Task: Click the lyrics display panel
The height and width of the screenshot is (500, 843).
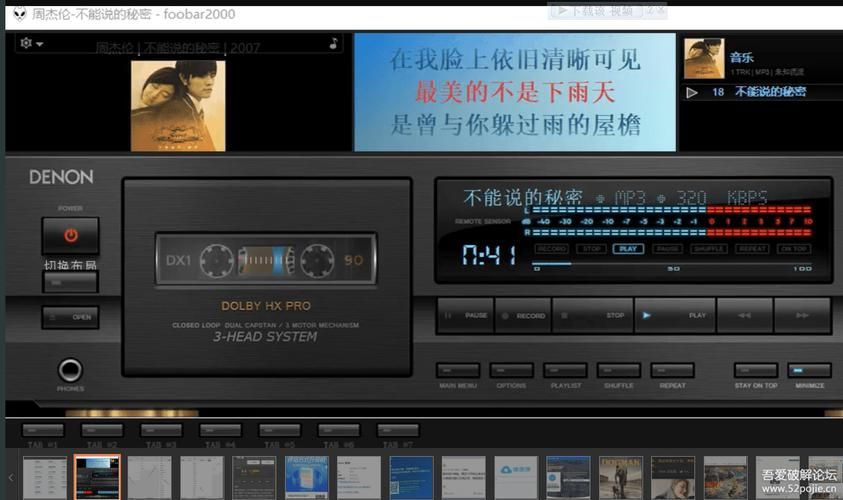Action: click(515, 92)
